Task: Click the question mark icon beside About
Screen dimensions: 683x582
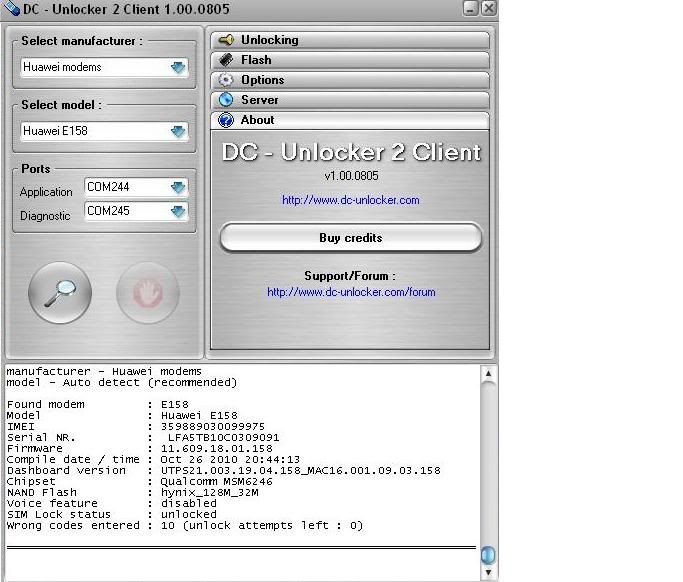Action: click(226, 120)
